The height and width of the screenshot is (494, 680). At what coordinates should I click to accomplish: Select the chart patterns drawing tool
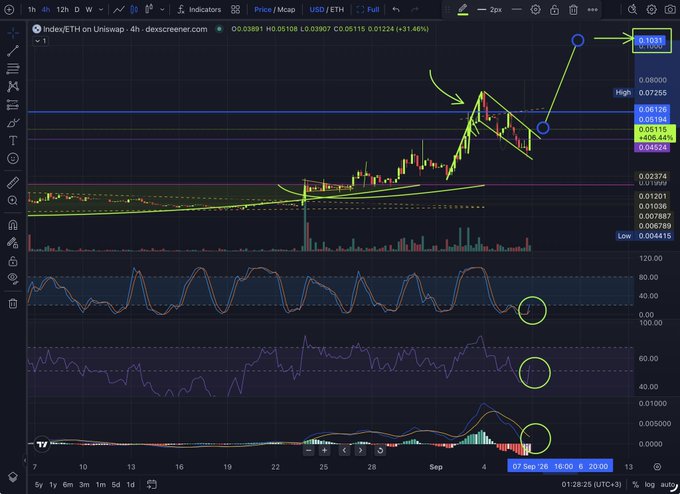click(x=13, y=86)
